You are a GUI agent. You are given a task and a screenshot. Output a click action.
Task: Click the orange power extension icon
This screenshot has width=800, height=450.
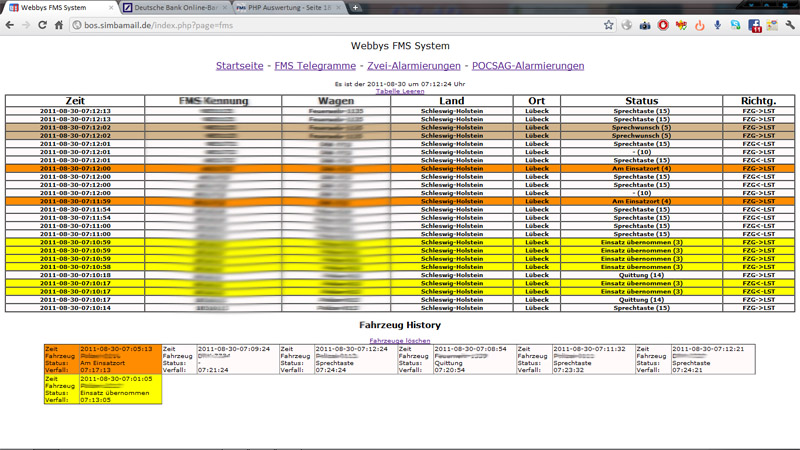click(700, 25)
